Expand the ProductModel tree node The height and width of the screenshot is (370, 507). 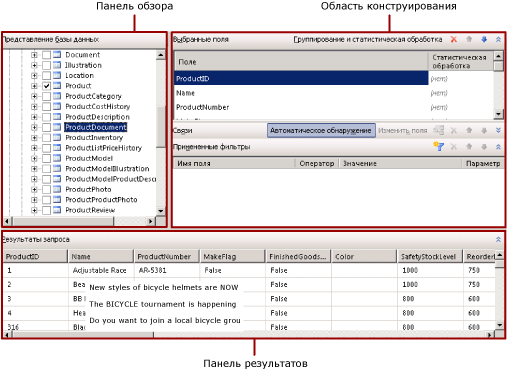point(34,158)
